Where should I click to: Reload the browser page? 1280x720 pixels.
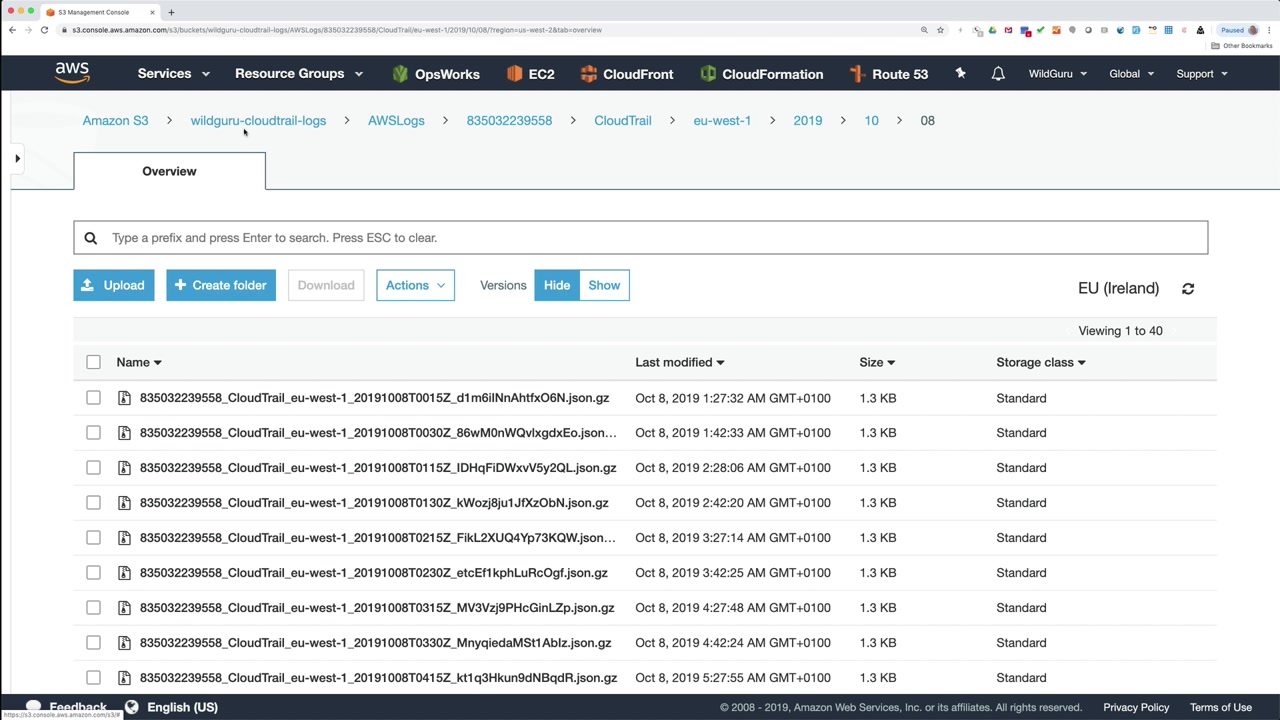pyautogui.click(x=44, y=30)
